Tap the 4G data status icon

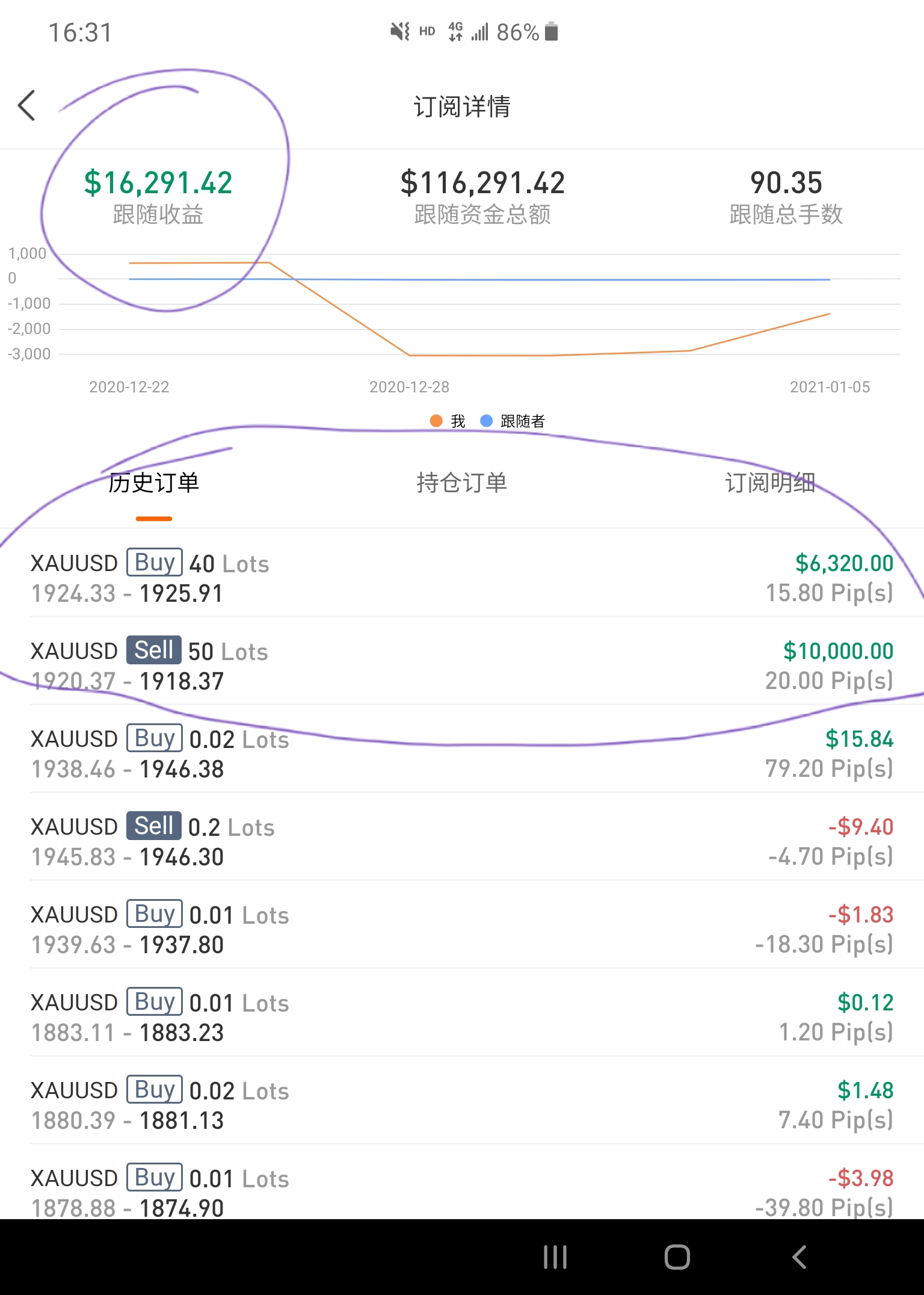(455, 31)
